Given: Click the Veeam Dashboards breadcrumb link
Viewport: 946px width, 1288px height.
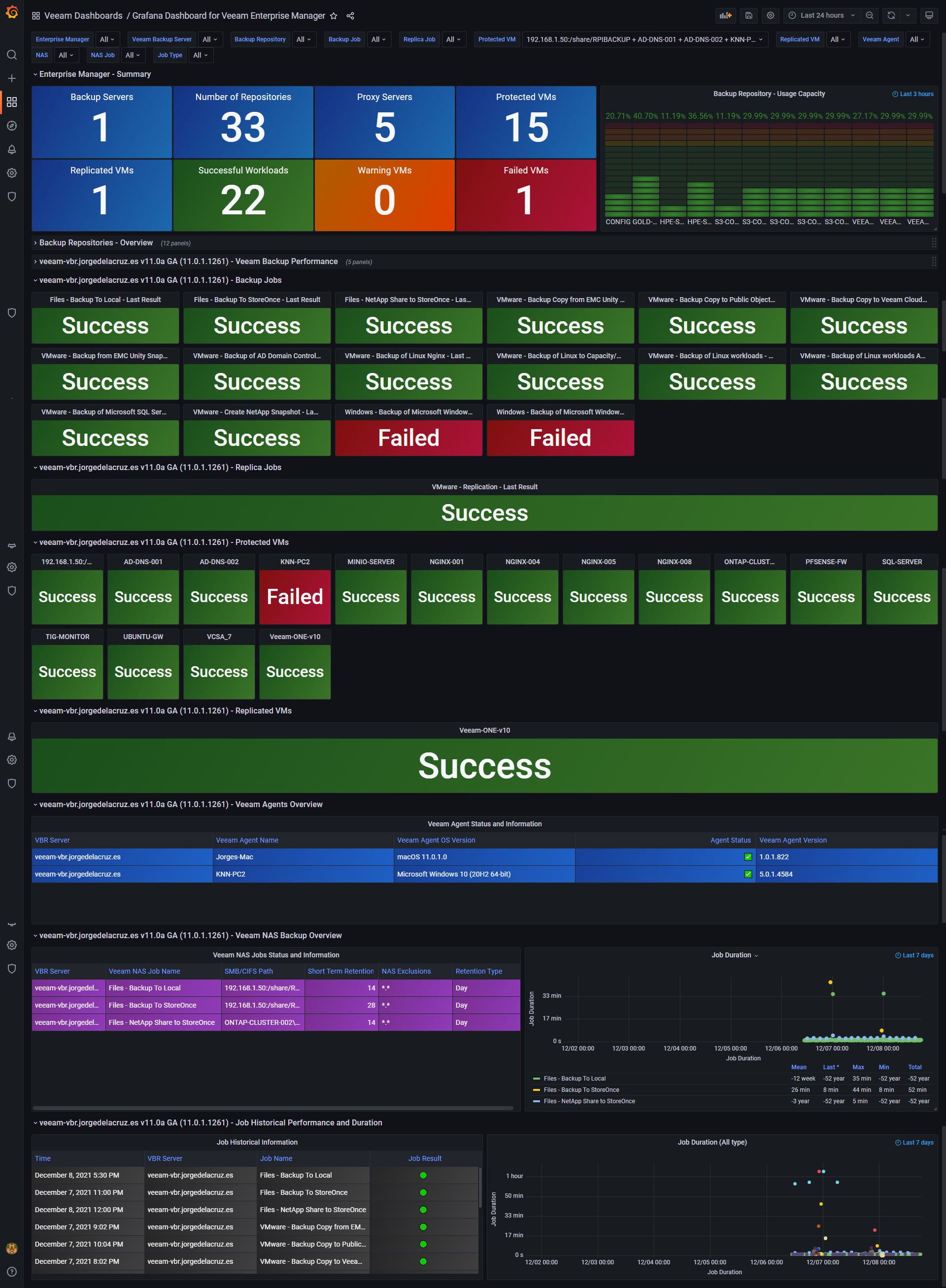Looking at the screenshot, I should [x=83, y=16].
